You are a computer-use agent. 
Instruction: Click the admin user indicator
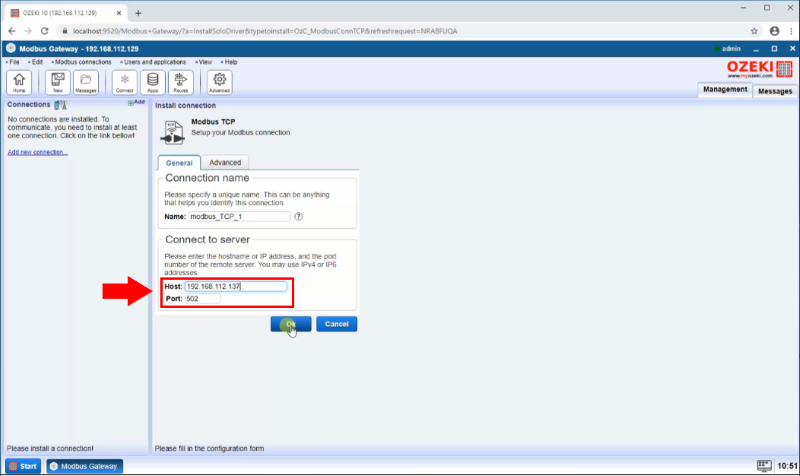click(x=728, y=48)
